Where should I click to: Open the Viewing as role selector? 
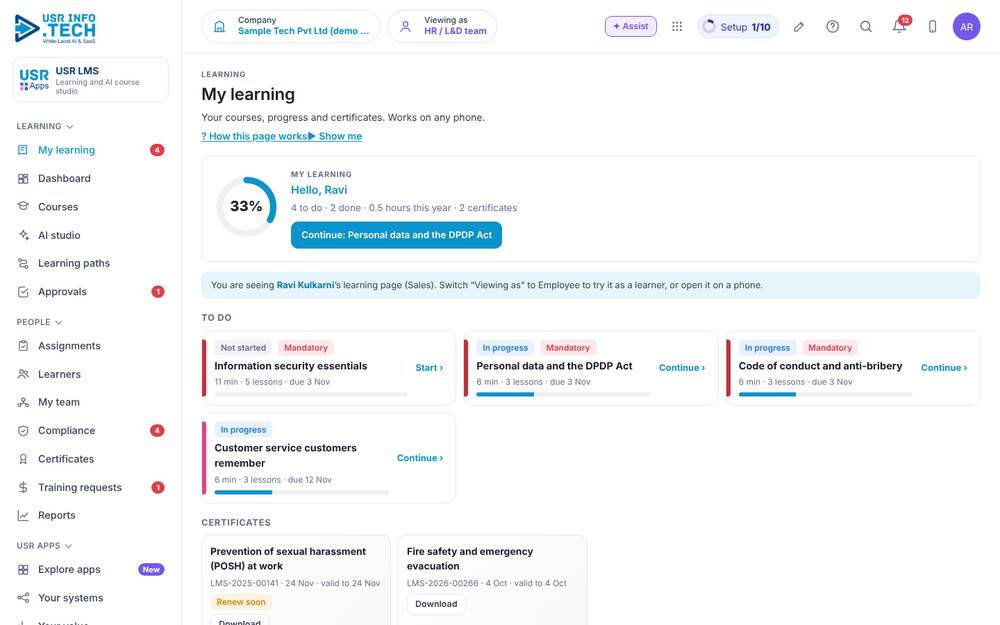tap(442, 26)
